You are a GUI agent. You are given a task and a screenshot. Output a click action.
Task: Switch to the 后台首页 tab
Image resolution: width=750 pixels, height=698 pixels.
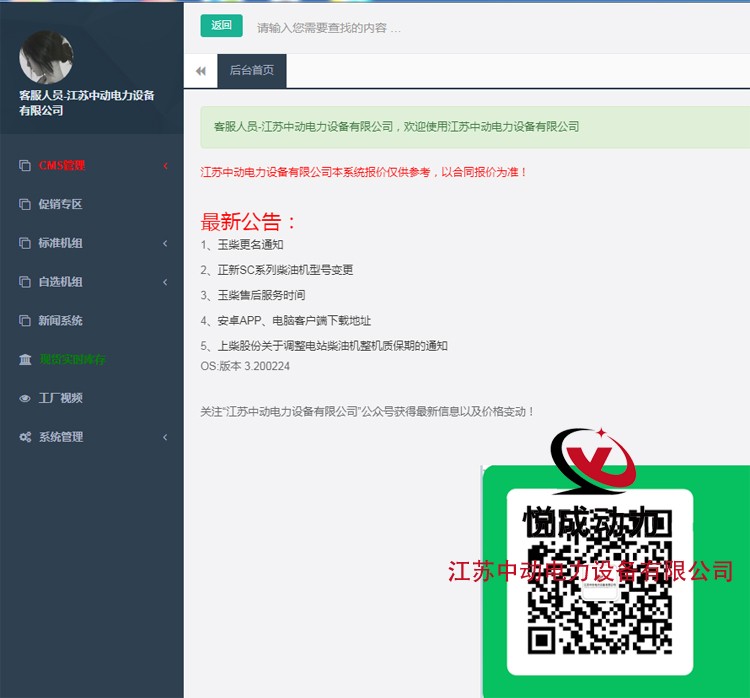pyautogui.click(x=252, y=71)
